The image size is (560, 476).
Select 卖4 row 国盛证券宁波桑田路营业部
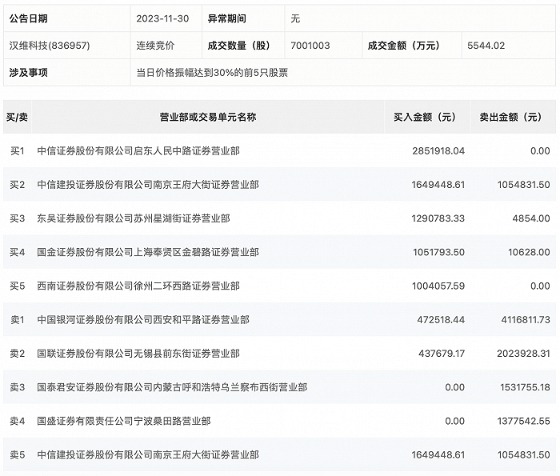pos(279,421)
